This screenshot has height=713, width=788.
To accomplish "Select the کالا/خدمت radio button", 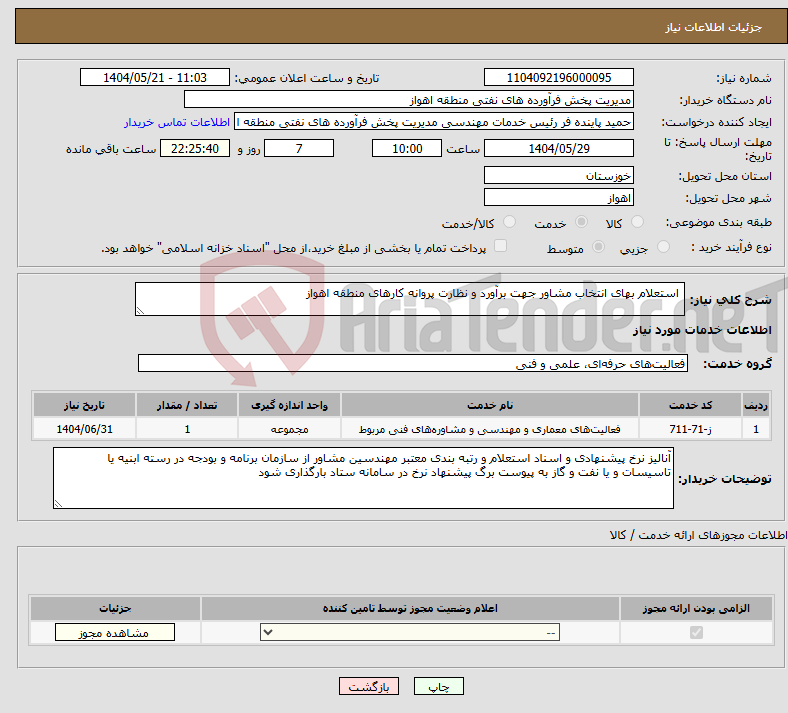I will click(510, 222).
